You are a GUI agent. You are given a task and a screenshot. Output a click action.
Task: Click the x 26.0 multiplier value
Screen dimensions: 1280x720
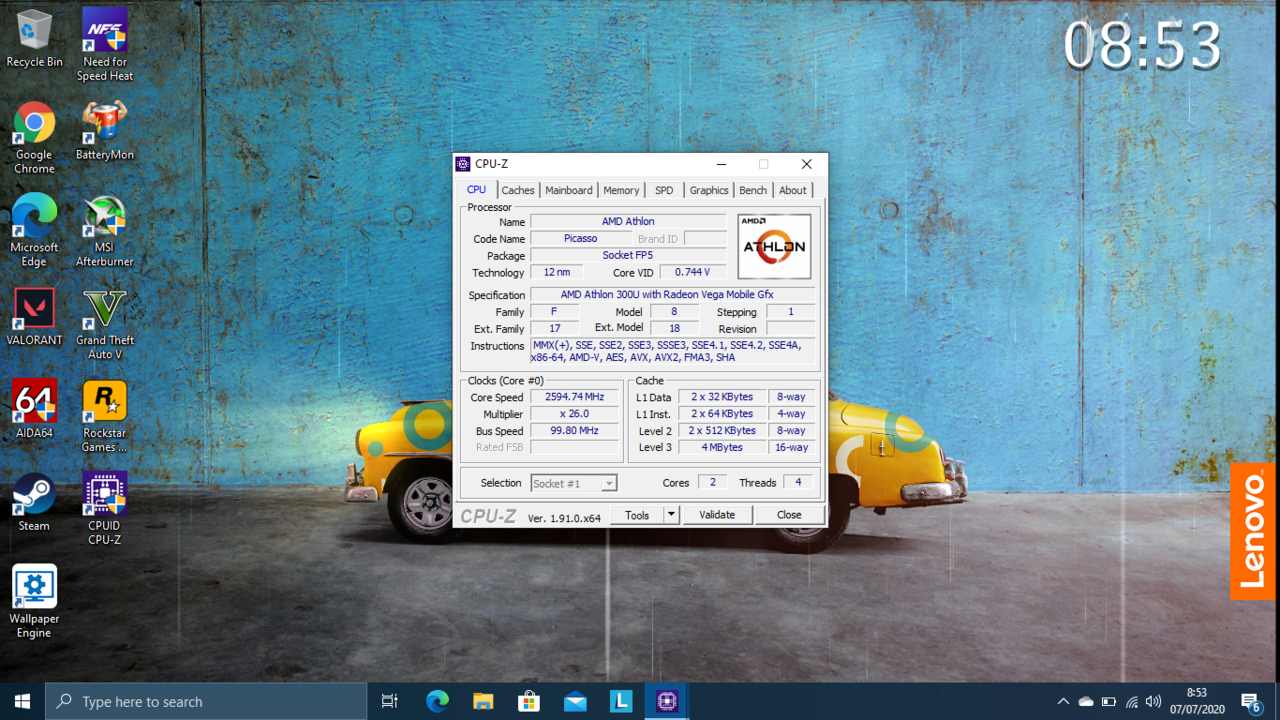(x=574, y=414)
